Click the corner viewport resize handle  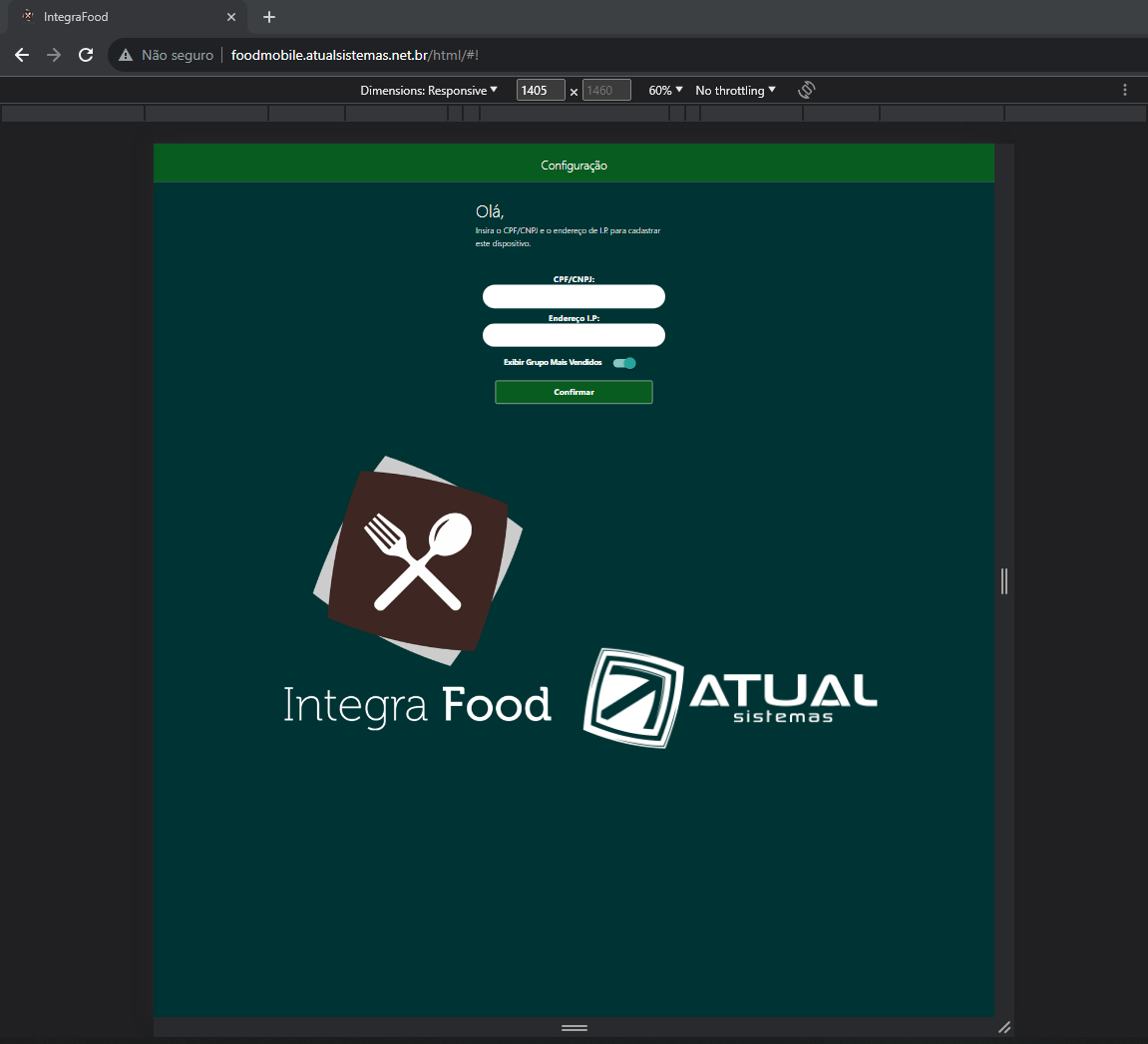(1004, 1028)
